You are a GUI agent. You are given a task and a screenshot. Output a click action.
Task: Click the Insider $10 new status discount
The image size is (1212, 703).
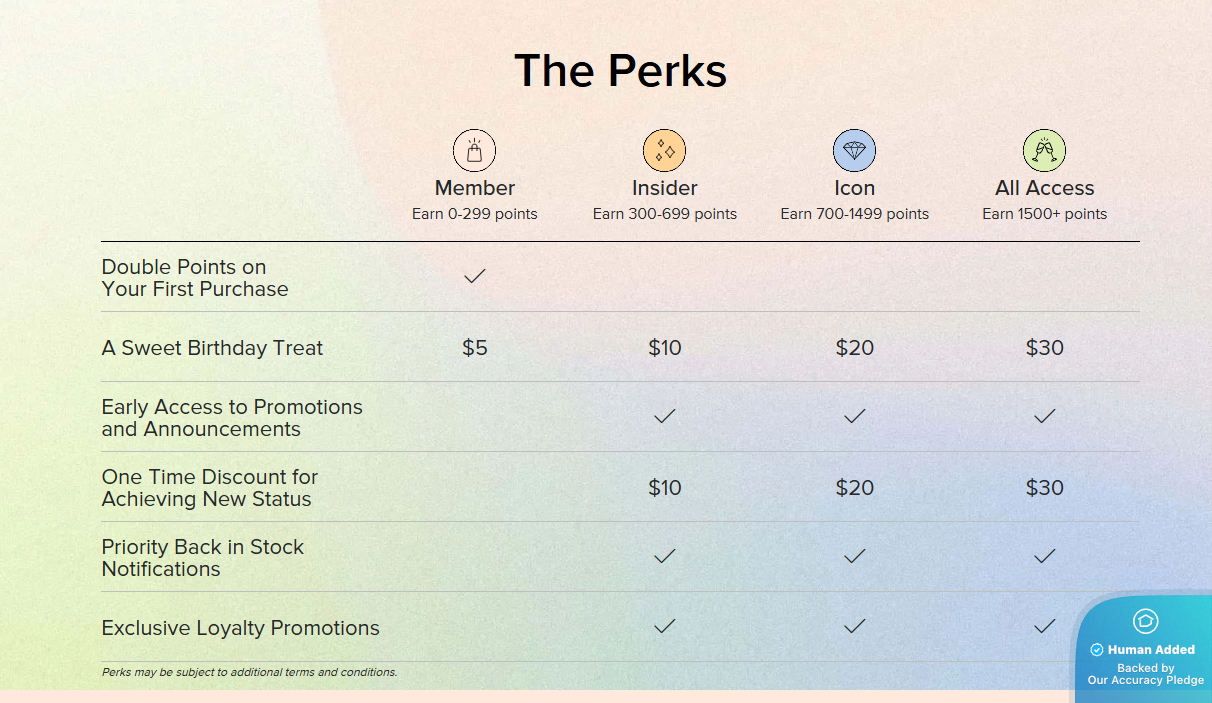664,488
